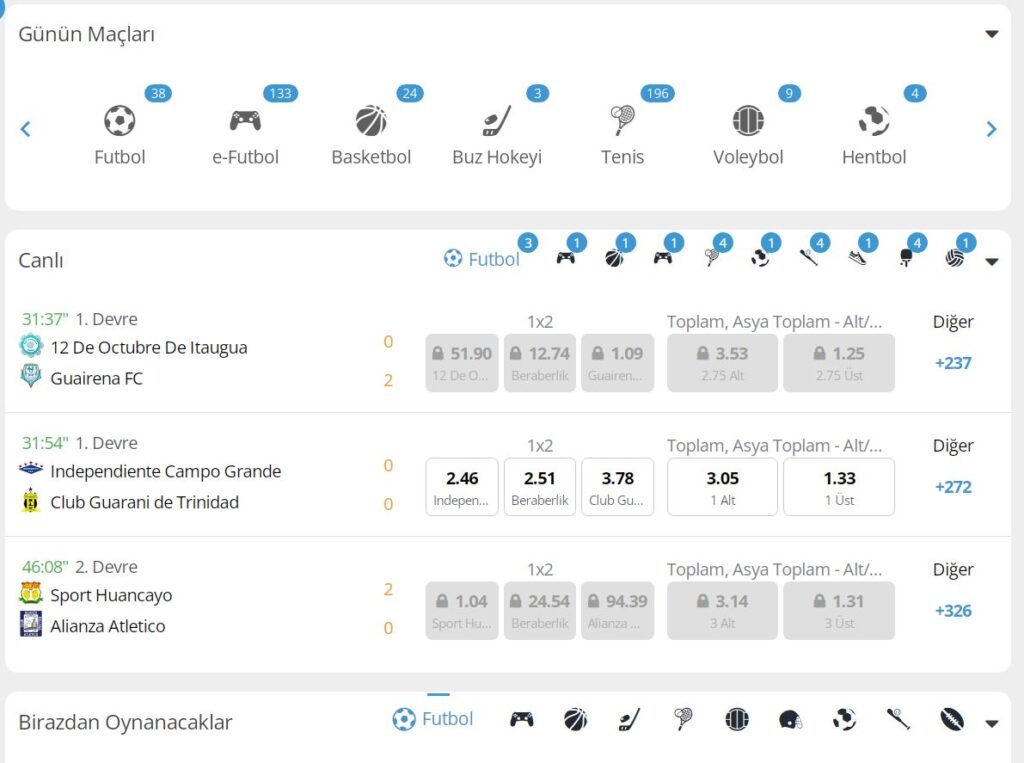Select the American football helmet icon
The width and height of the screenshot is (1024, 763).
(790, 719)
